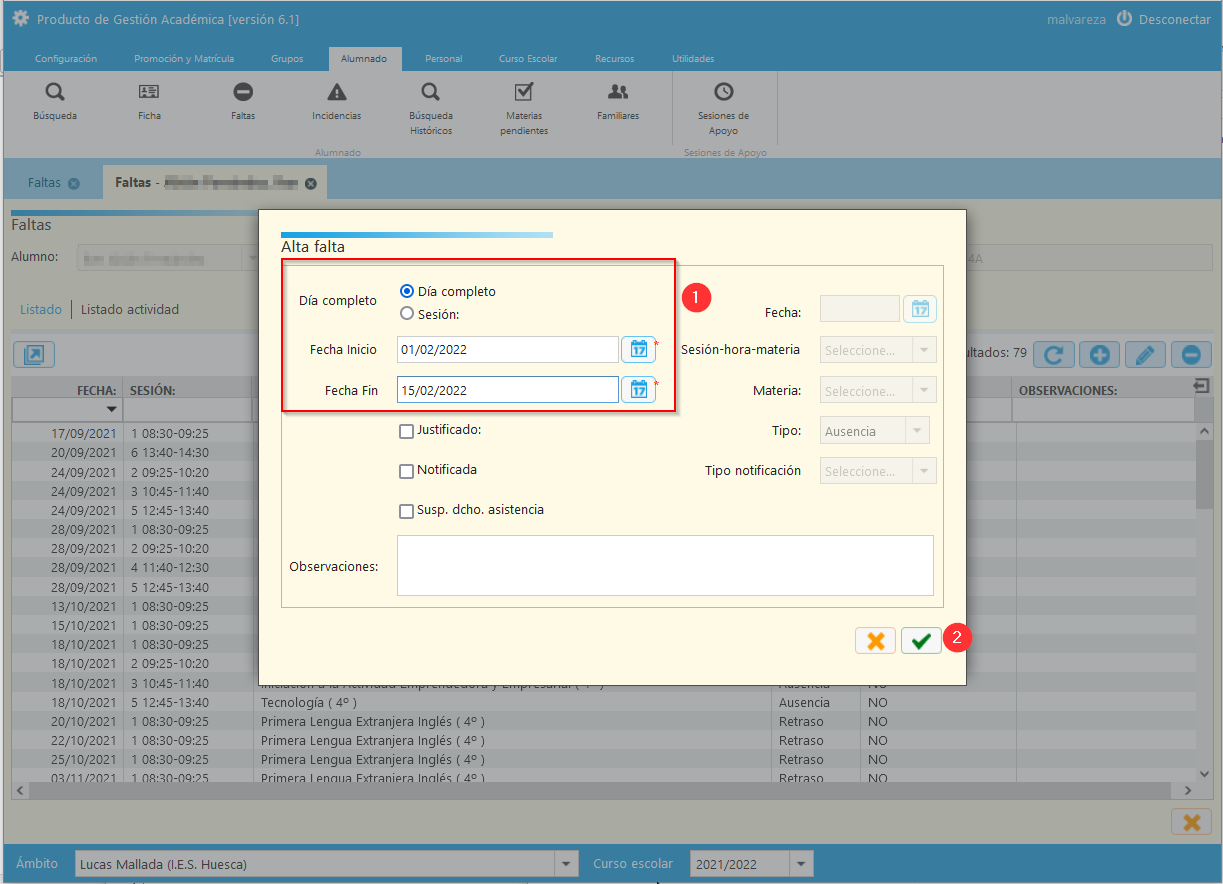Expand the Ámbito Lucas Mallada dropdown
Image resolution: width=1223 pixels, height=884 pixels.
tap(567, 864)
